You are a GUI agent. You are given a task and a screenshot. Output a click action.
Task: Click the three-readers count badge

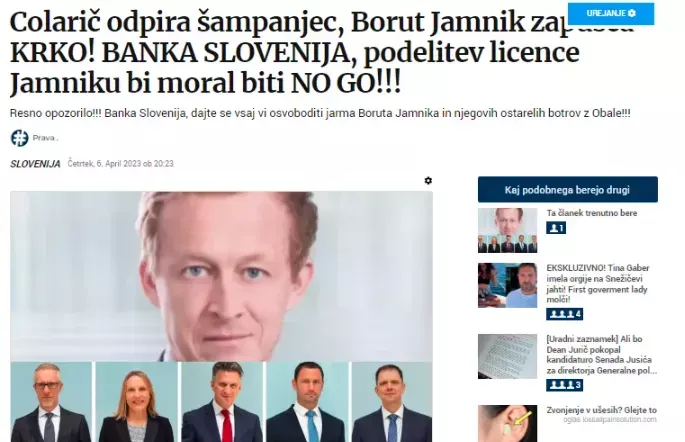[564, 385]
